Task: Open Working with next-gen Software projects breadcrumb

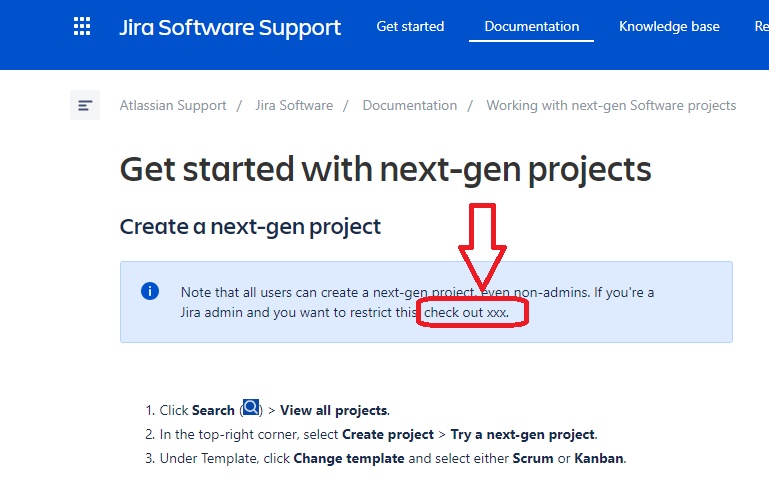Action: click(611, 105)
